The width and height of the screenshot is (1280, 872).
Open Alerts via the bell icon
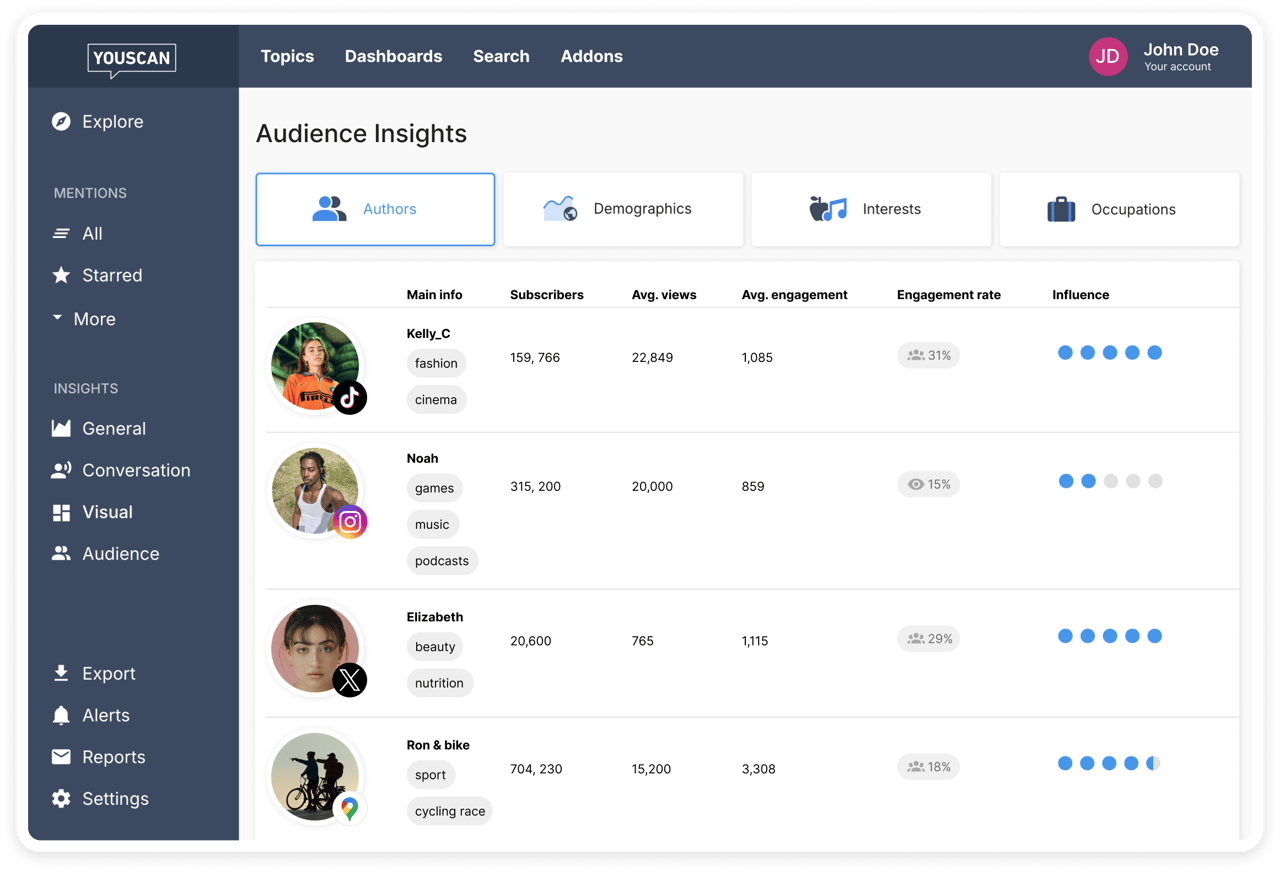coord(61,715)
